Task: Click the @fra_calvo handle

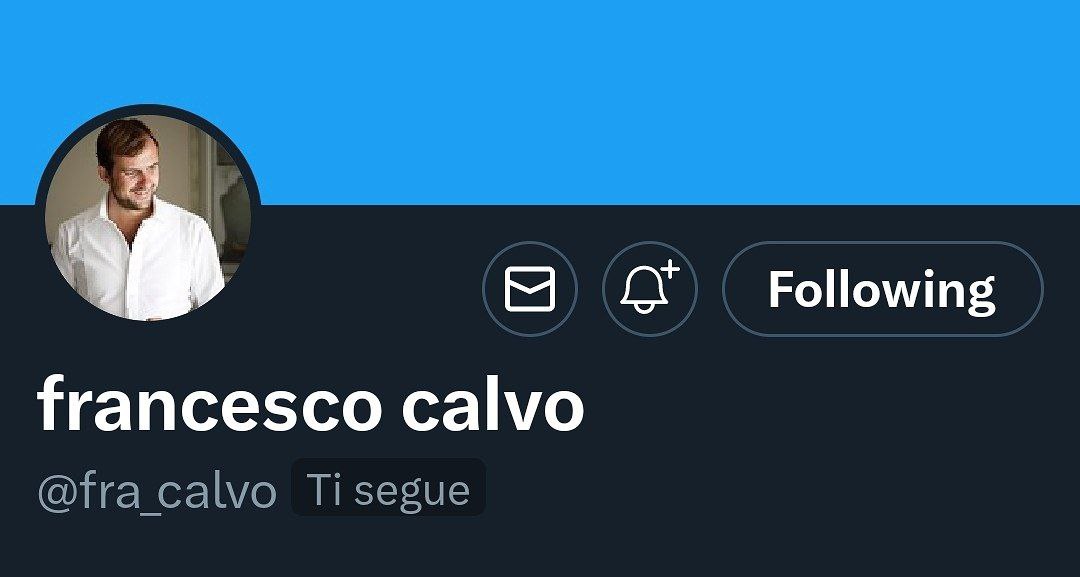Action: (x=157, y=491)
